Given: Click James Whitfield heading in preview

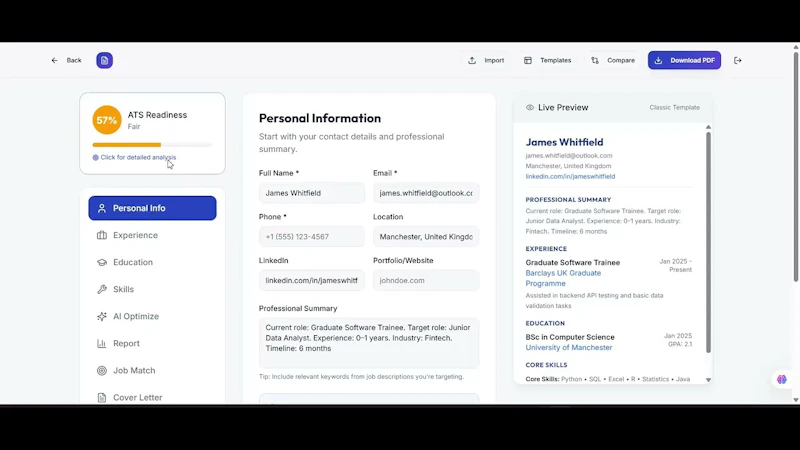Looking at the screenshot, I should [x=564, y=142].
